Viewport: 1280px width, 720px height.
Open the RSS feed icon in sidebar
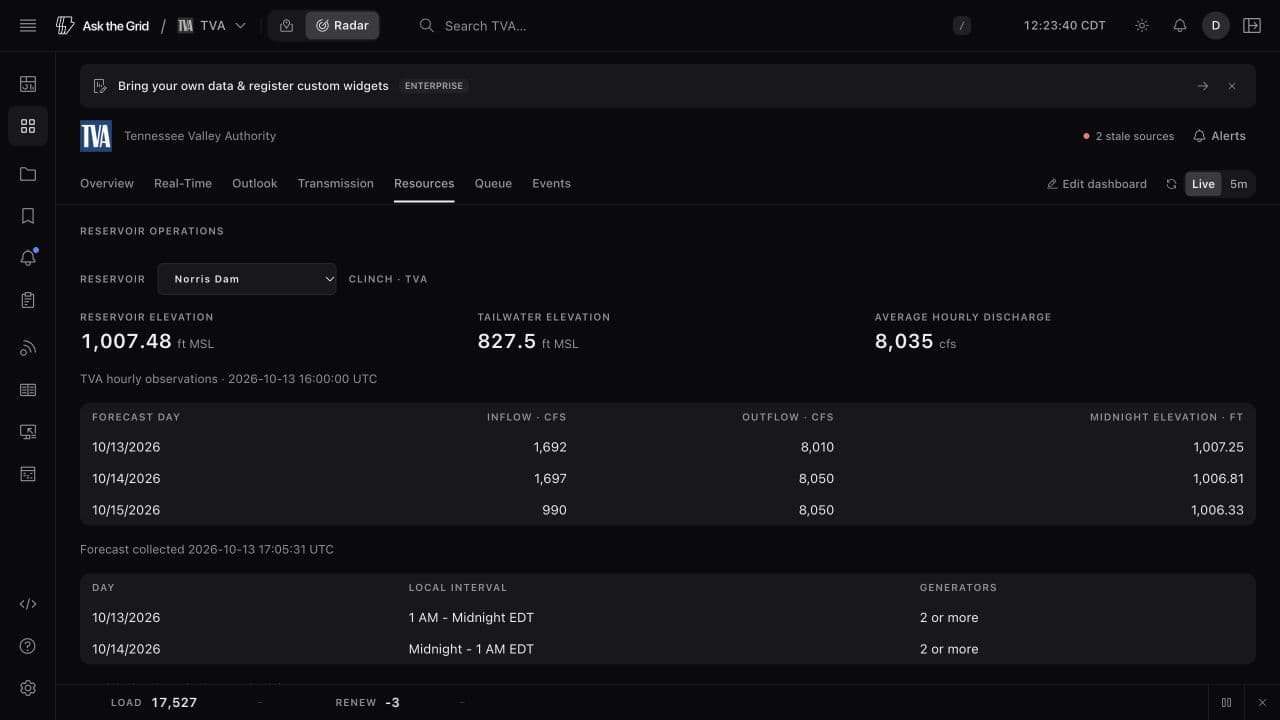(28, 348)
